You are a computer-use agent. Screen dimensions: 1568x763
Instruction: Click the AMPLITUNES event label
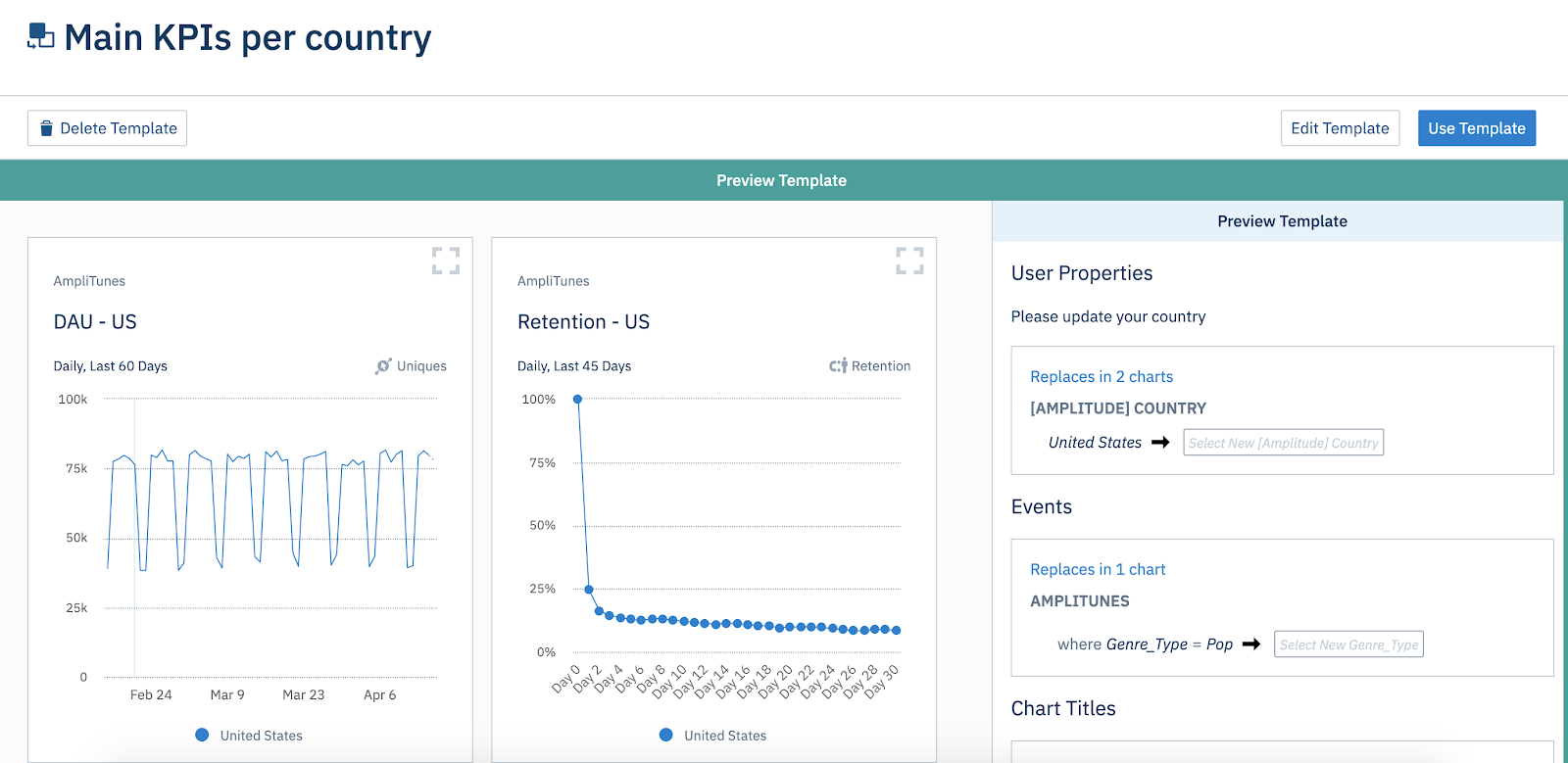click(1080, 601)
